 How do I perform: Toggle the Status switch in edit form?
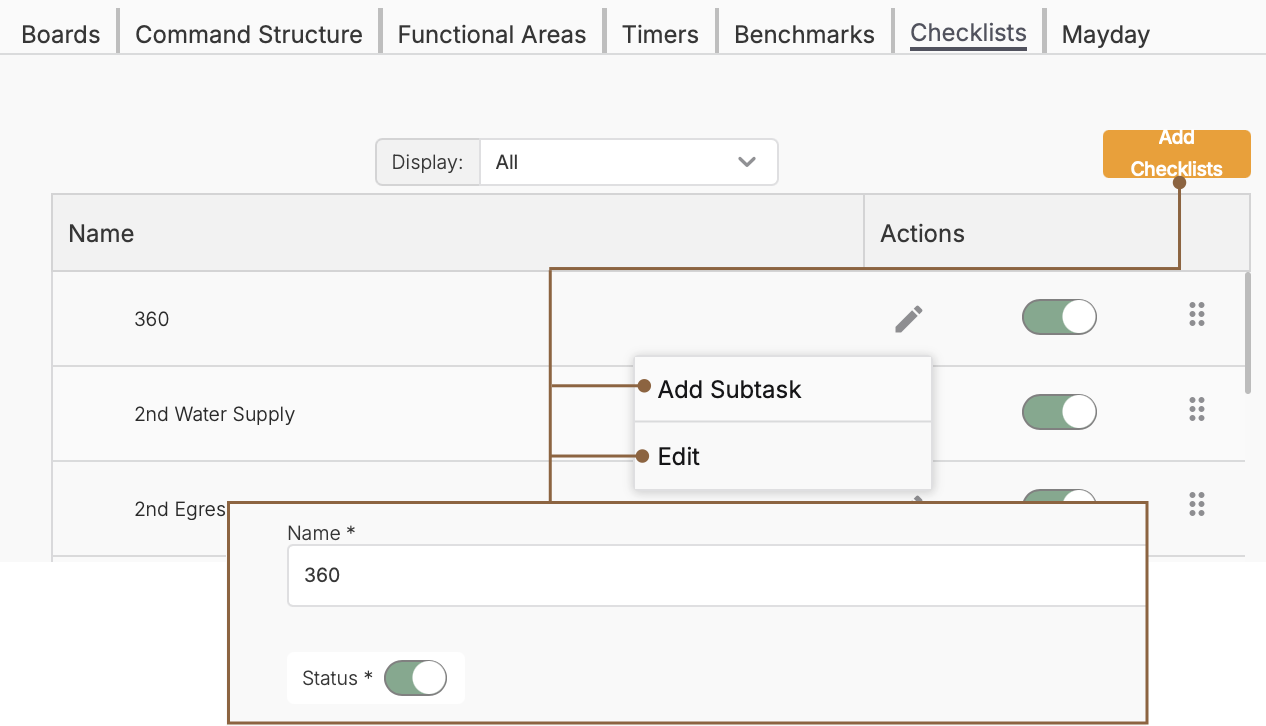(415, 678)
